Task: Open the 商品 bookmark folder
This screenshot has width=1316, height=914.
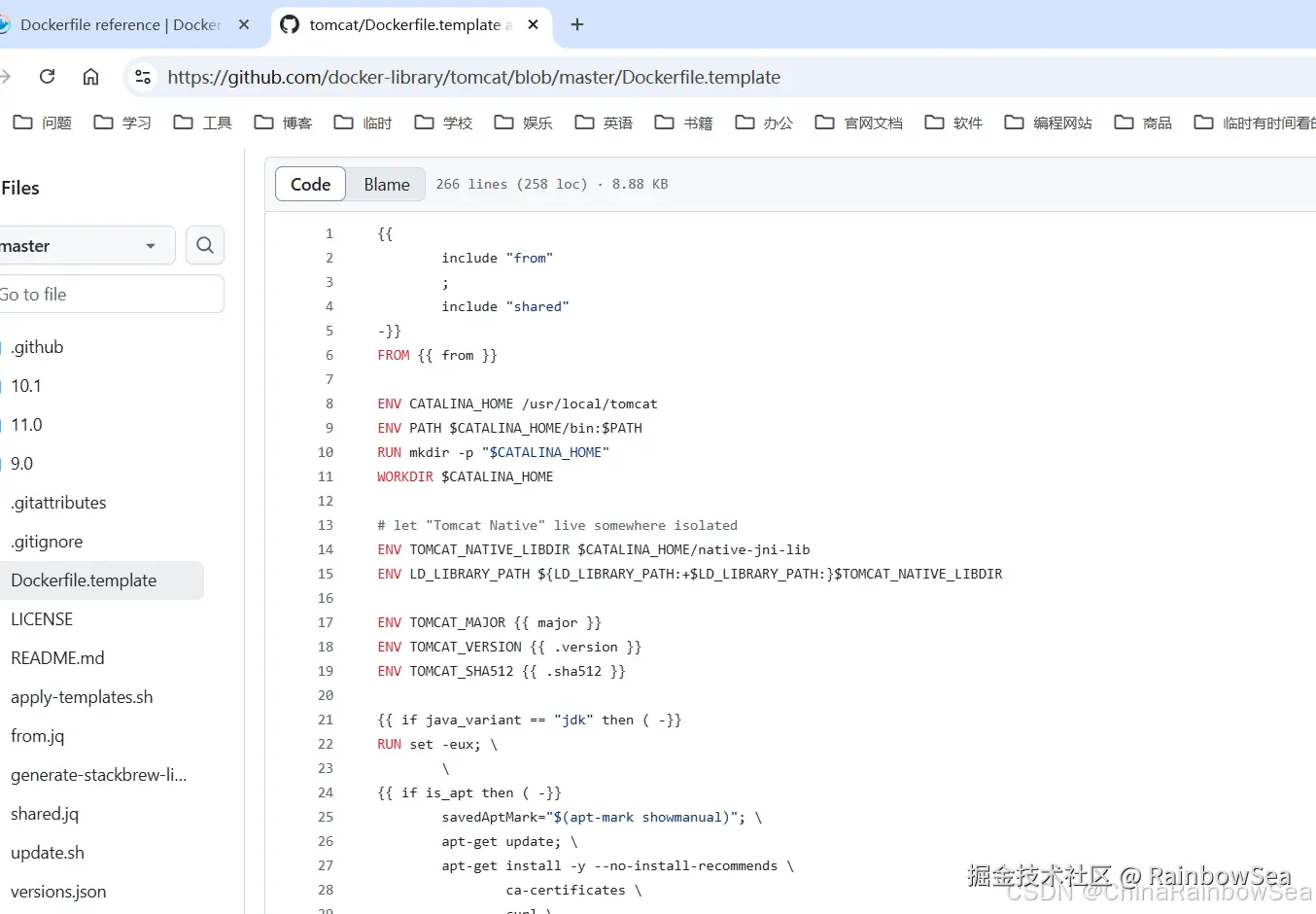Action: pos(1143,123)
